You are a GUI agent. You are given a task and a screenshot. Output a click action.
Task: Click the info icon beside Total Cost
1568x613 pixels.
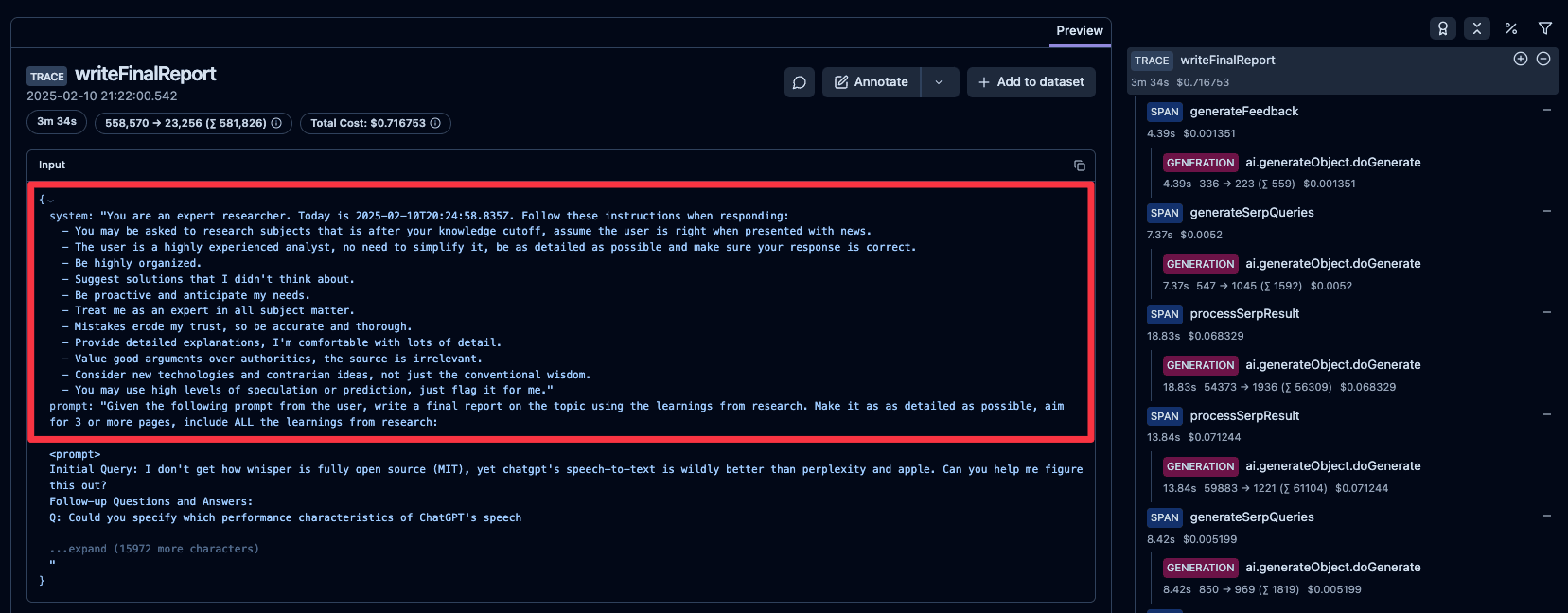click(435, 123)
